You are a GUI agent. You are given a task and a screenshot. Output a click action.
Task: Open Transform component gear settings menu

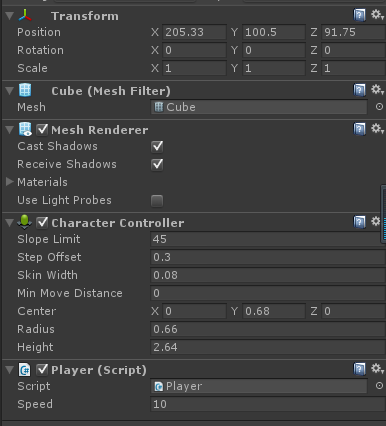click(x=377, y=15)
